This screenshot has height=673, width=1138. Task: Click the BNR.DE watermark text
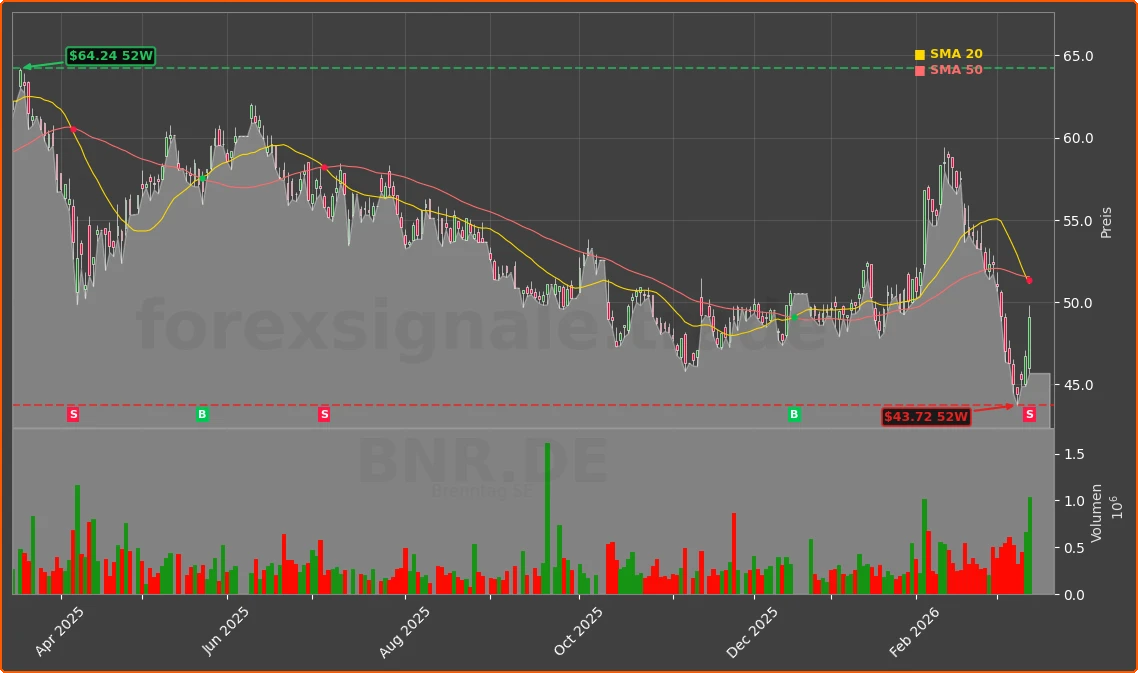pyautogui.click(x=483, y=460)
